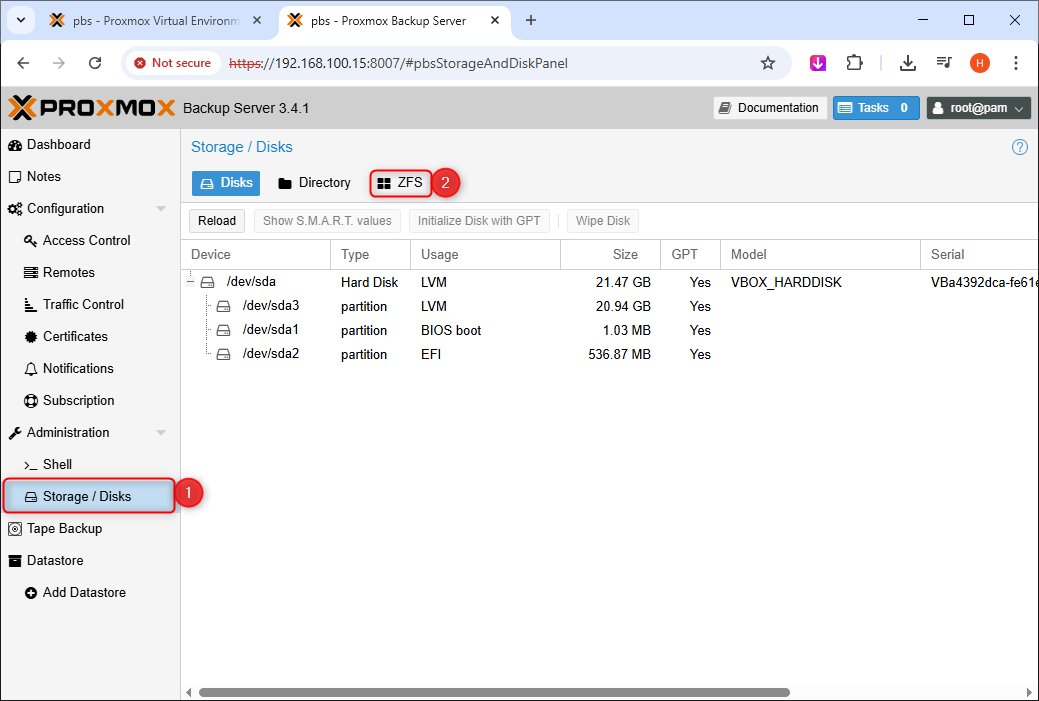The image size is (1039, 701).
Task: Click the /dev/sda1 partition icon
Action: tap(223, 330)
